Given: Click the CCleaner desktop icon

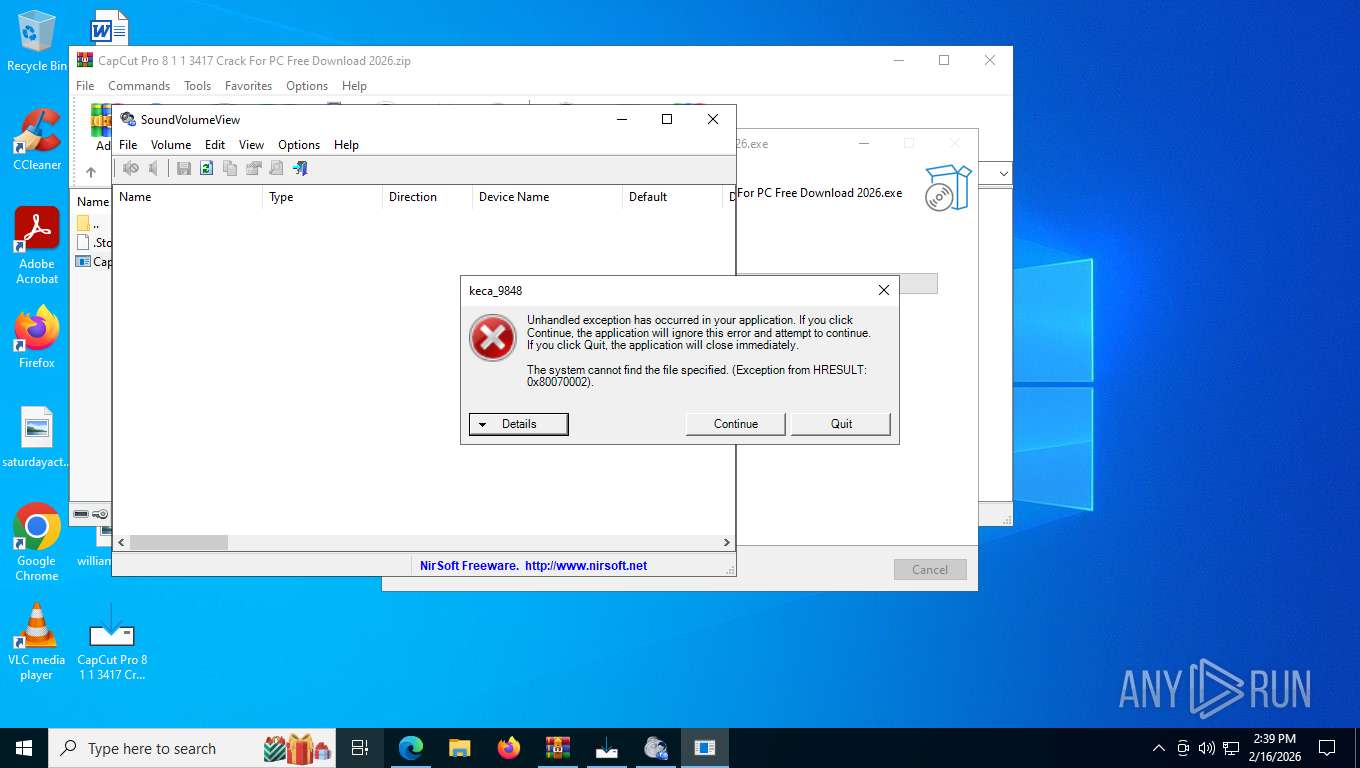Looking at the screenshot, I should pyautogui.click(x=37, y=140).
